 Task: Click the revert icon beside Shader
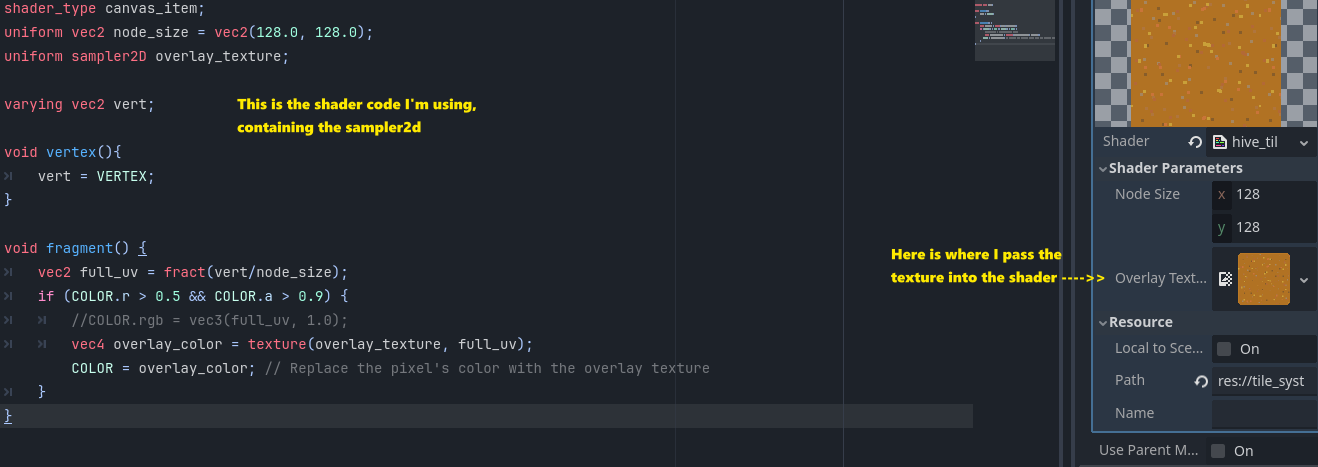coord(1195,143)
